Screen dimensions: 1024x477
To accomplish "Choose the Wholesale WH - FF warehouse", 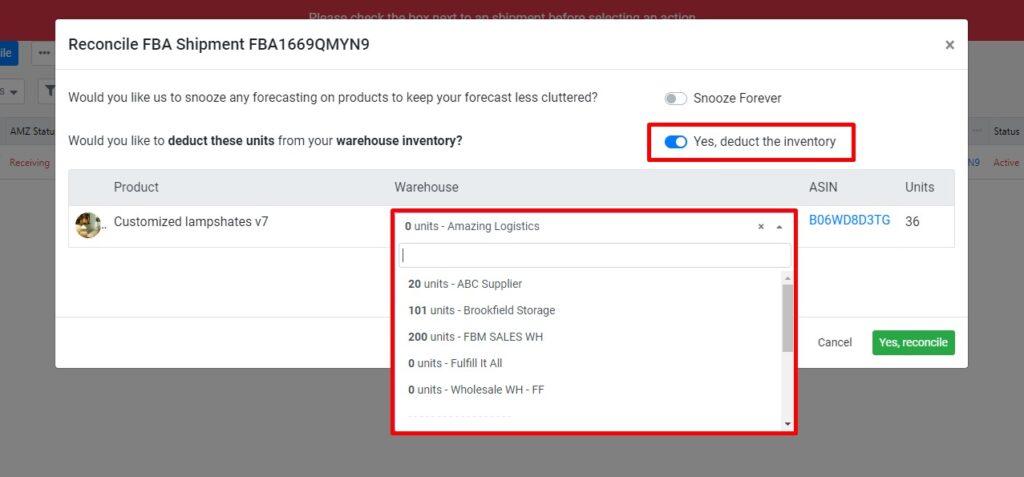I will click(475, 389).
